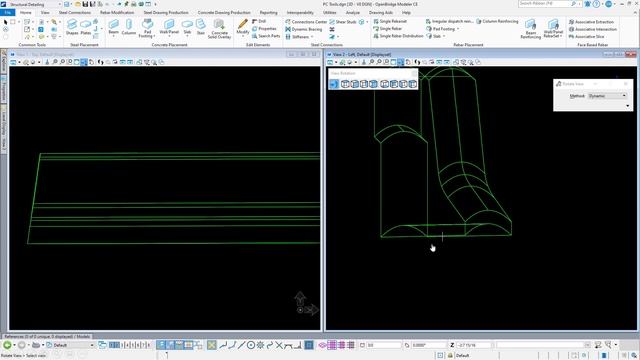Switch to the View ribbon tab
This screenshot has height=360, width=640.
pyautogui.click(x=45, y=13)
